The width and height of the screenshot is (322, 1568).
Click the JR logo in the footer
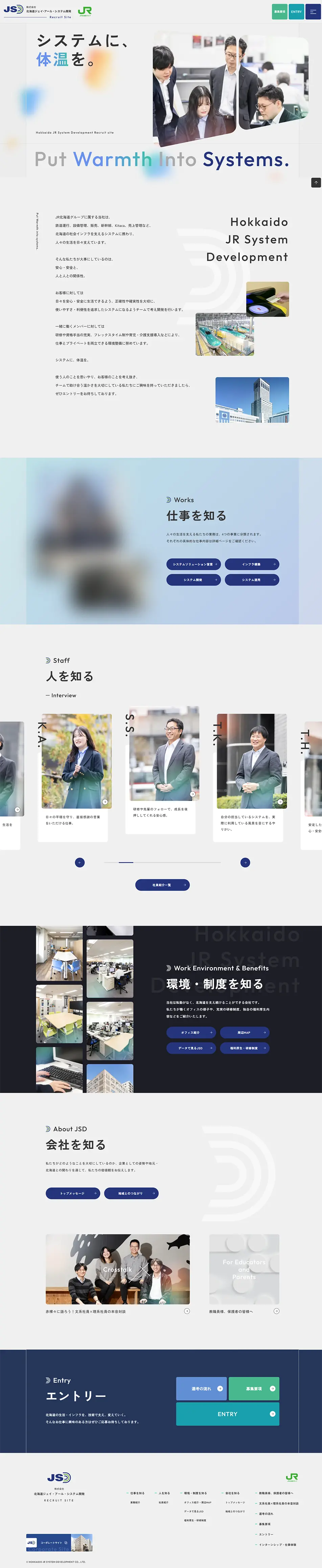click(292, 1478)
